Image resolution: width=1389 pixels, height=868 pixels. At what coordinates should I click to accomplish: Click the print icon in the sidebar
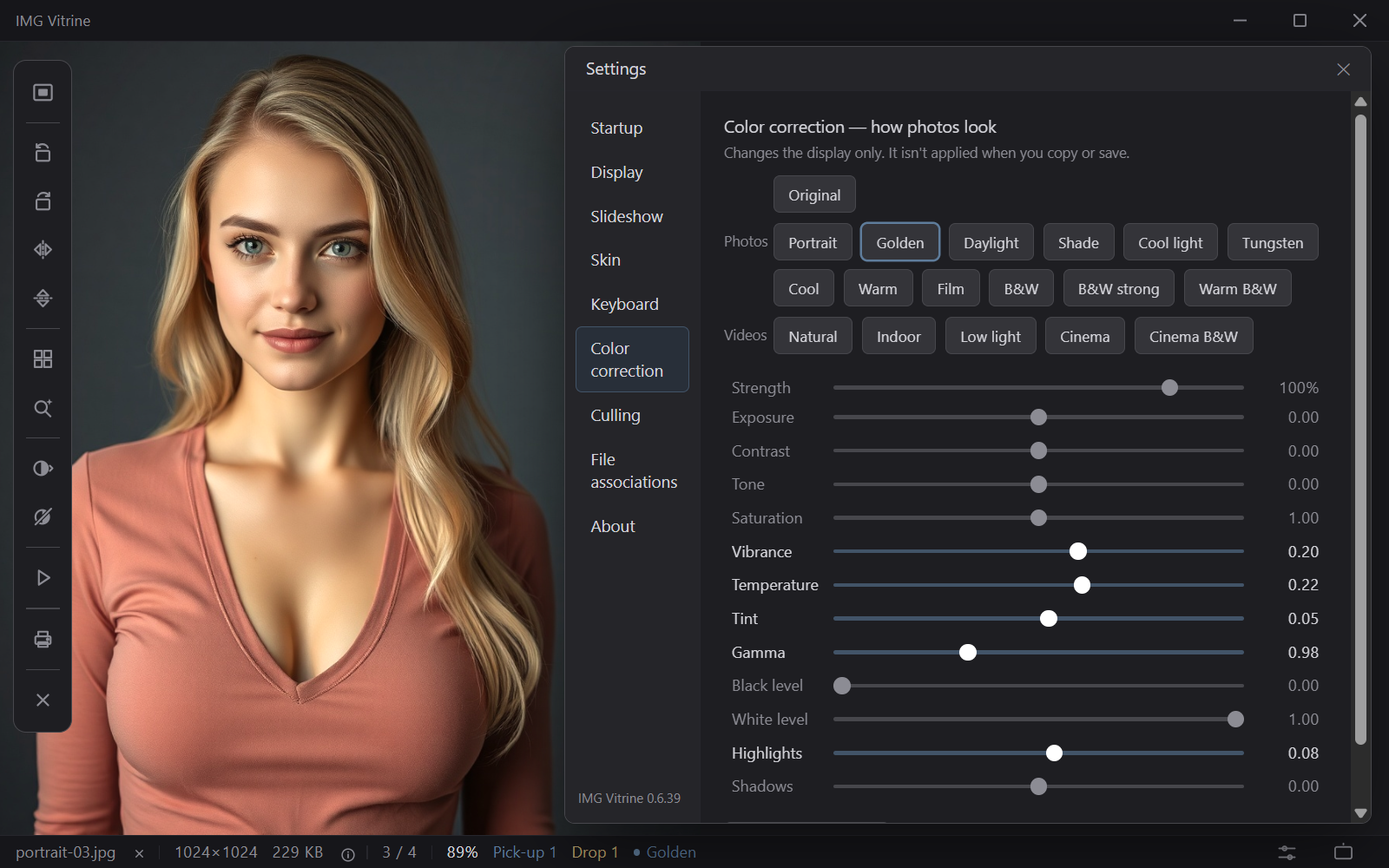coord(43,640)
